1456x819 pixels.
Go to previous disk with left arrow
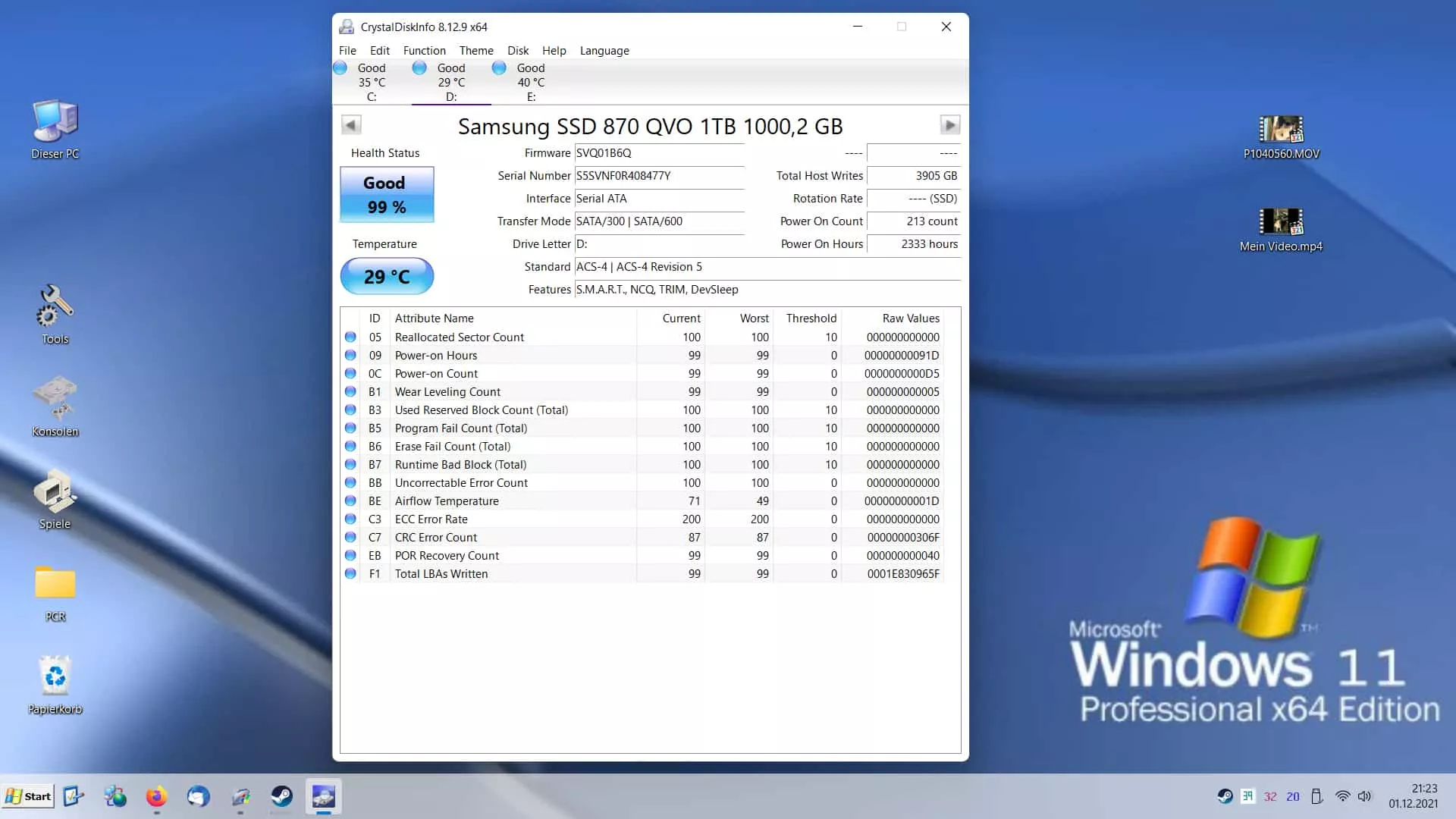coord(351,124)
